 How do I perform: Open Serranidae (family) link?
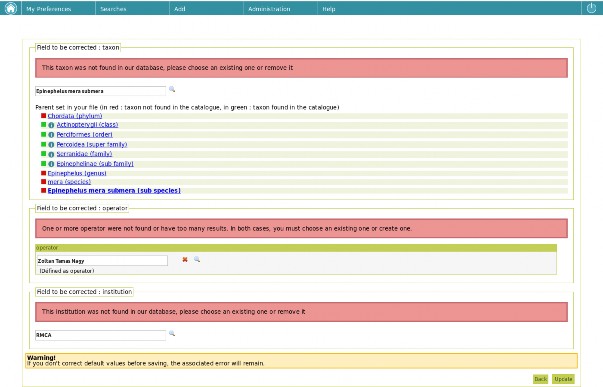(84, 154)
